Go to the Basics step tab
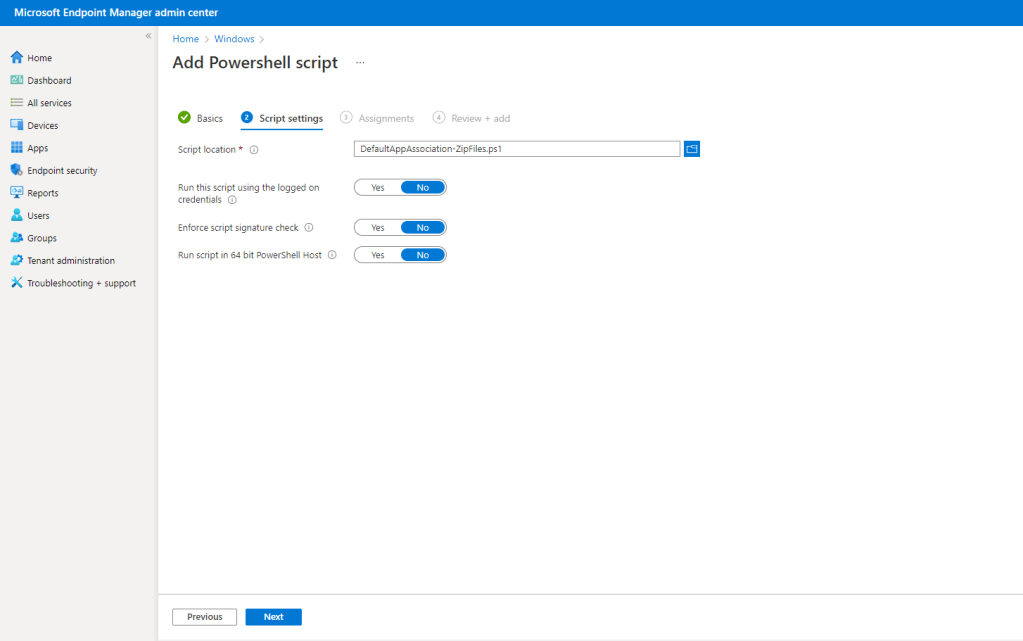The image size is (1023, 641). (209, 118)
